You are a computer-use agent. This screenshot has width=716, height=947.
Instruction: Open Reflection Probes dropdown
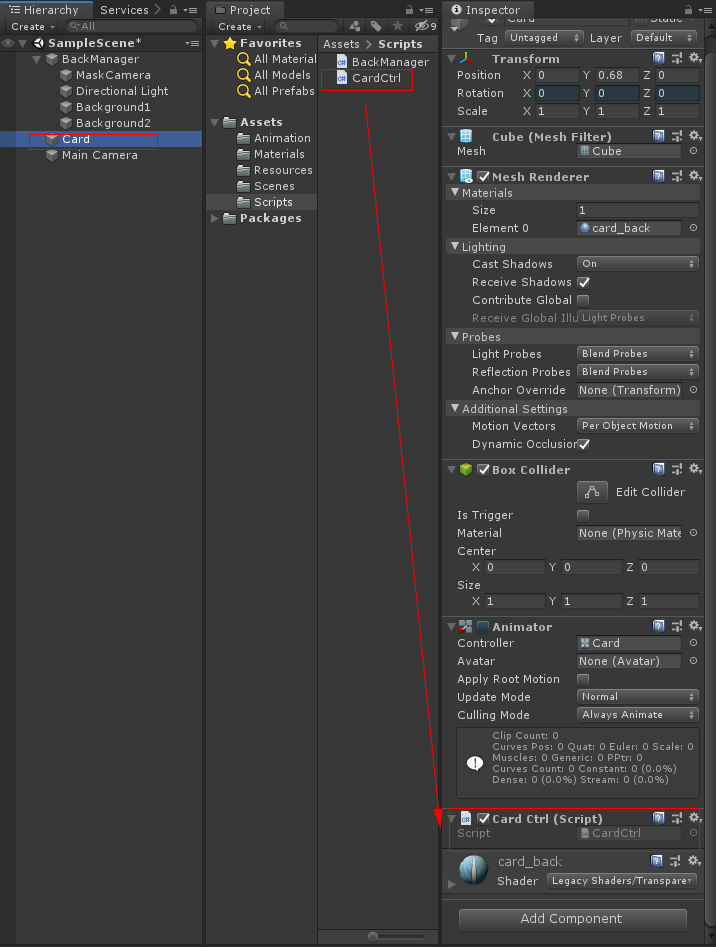coord(638,371)
